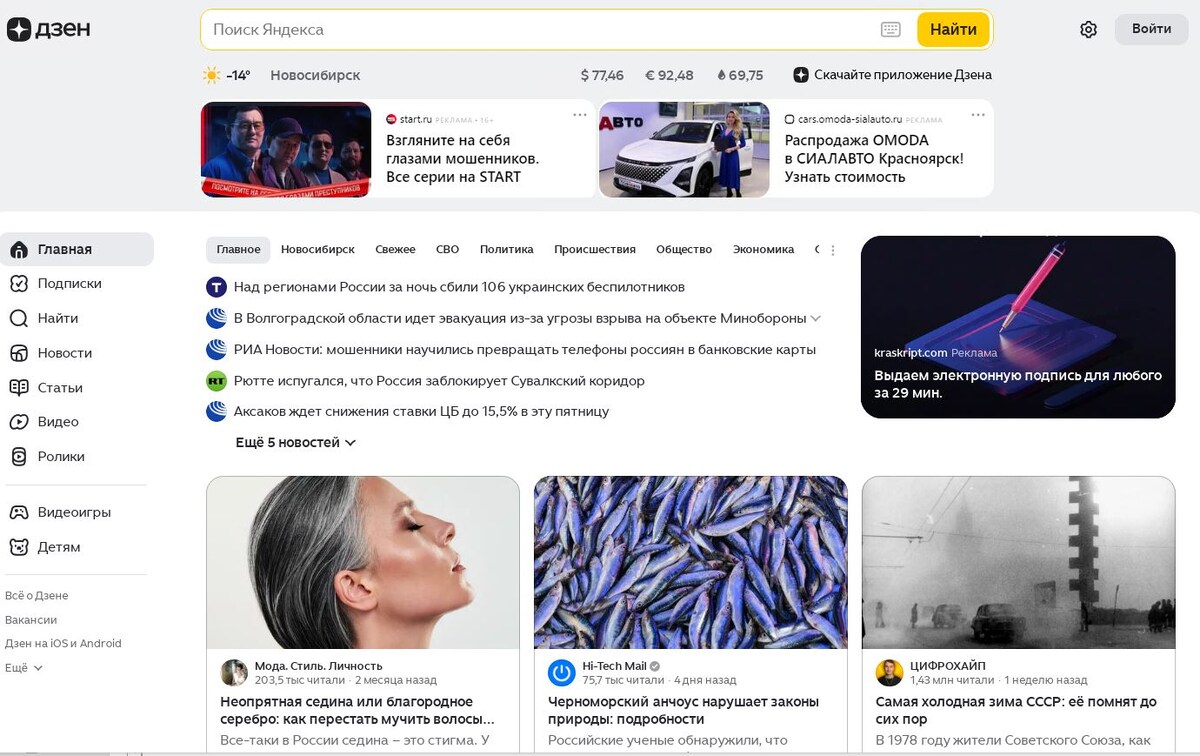Expand Волгоградская область news chevron
The width and height of the screenshot is (1200, 756).
(816, 319)
